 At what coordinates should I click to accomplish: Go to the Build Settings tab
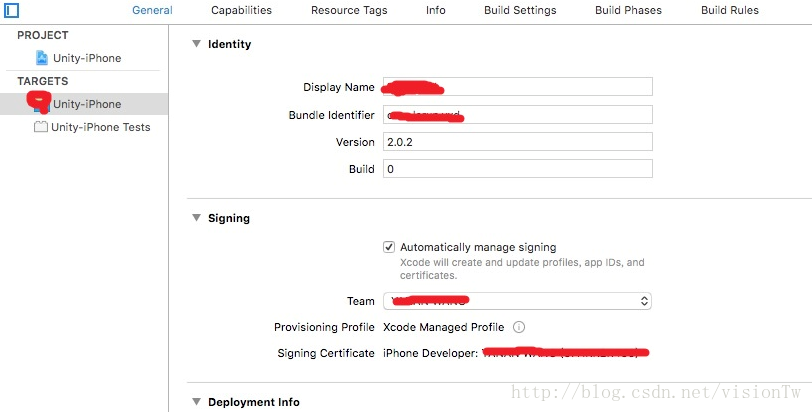520,10
